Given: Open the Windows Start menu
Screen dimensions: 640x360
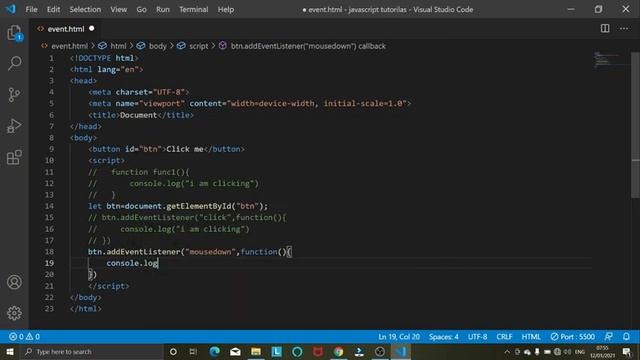Looking at the screenshot, I should pos(10,351).
